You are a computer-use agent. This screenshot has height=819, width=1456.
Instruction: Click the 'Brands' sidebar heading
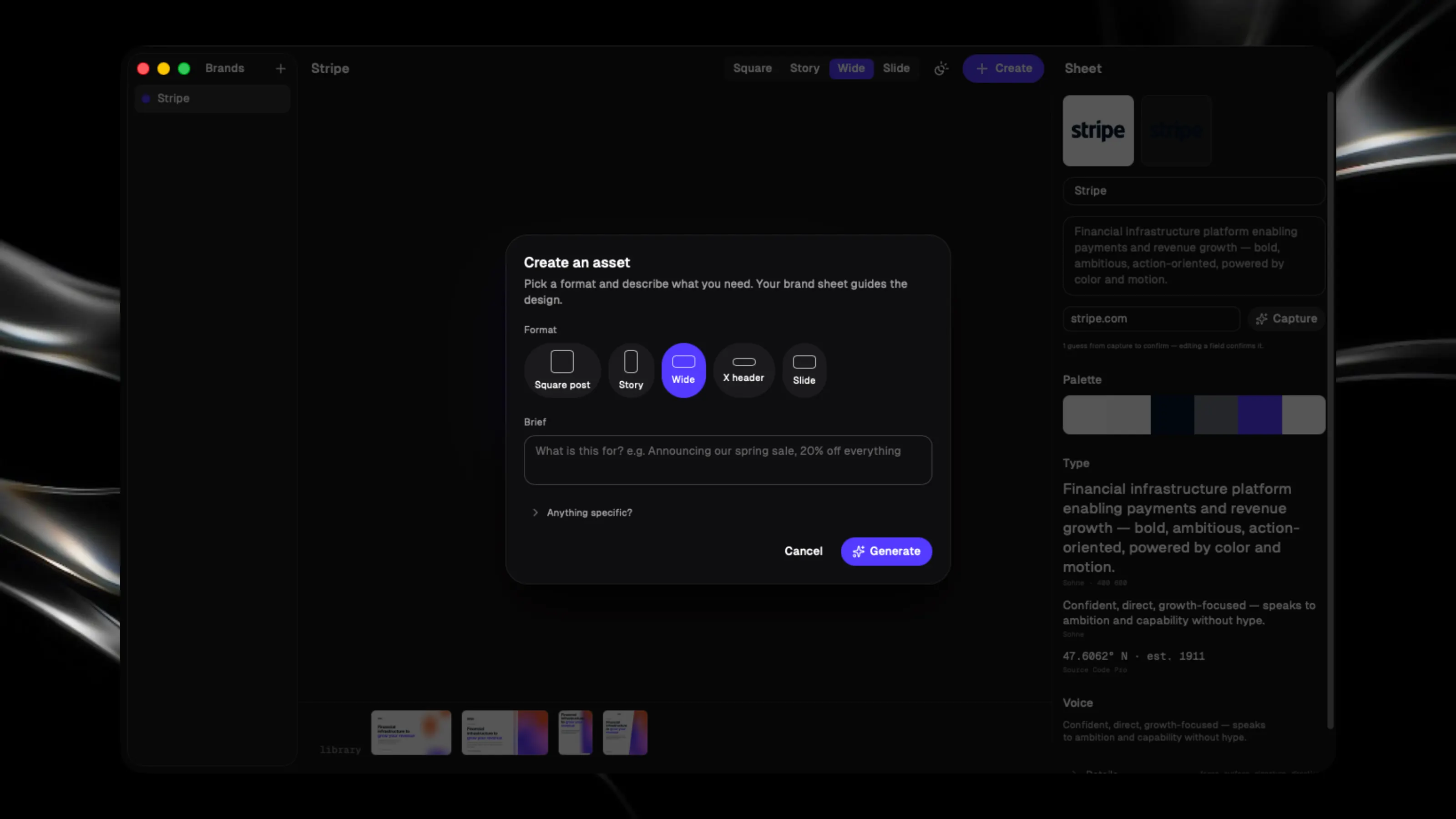click(224, 68)
